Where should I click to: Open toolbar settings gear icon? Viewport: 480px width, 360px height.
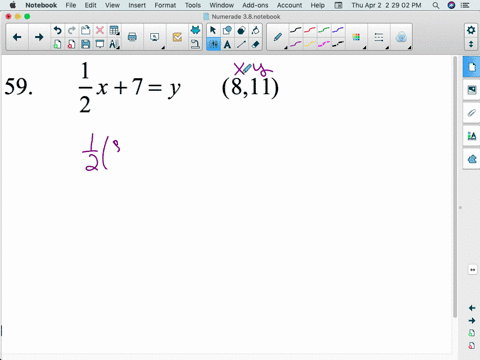(x=471, y=30)
